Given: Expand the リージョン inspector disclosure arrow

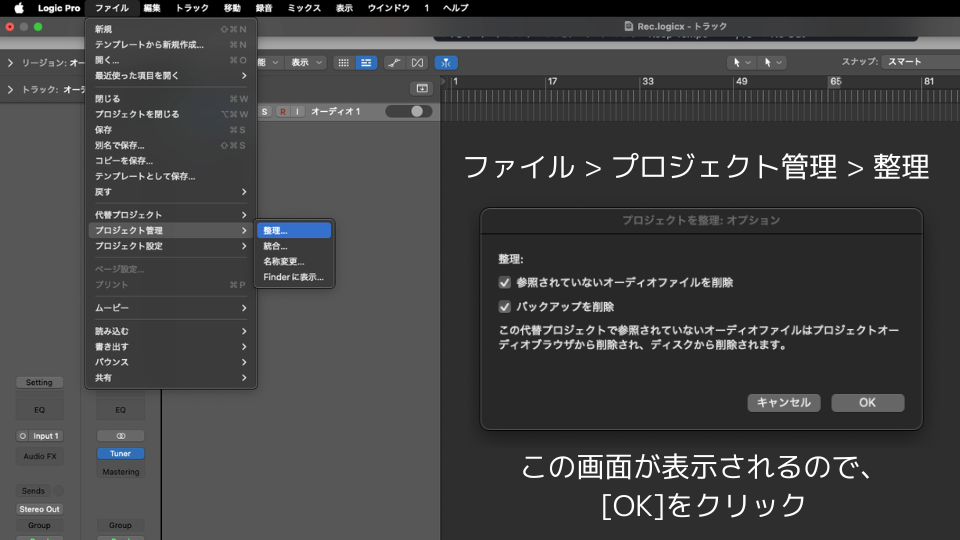Looking at the screenshot, I should [10, 63].
